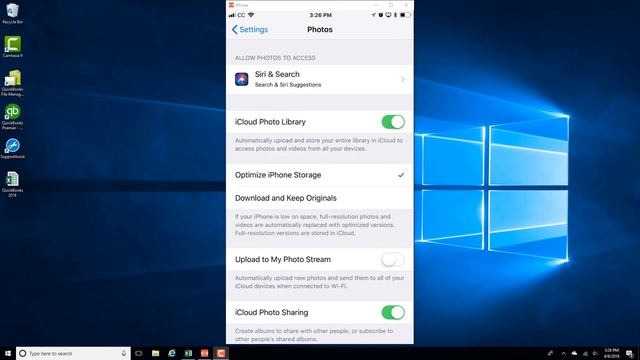Switch to Camtasia recorder in taskbar
The image size is (640, 360).
coord(221,353)
